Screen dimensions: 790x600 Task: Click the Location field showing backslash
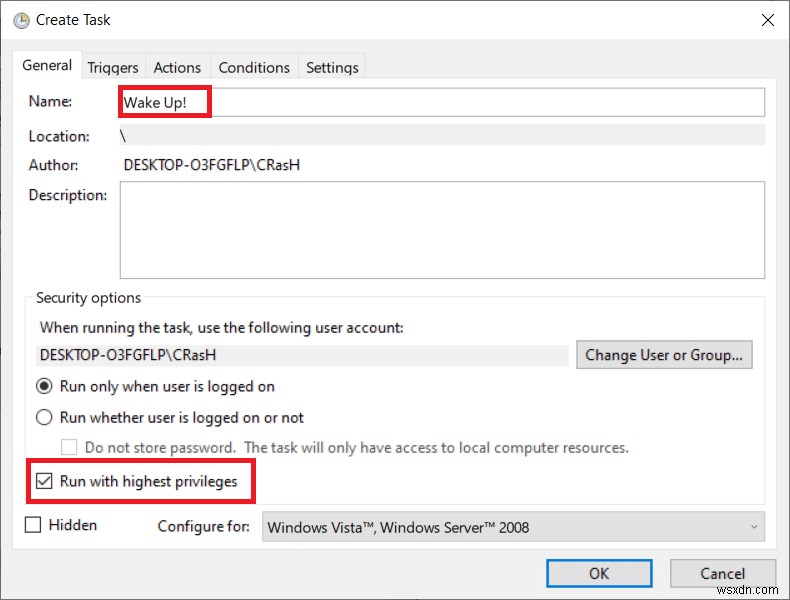tap(442, 136)
